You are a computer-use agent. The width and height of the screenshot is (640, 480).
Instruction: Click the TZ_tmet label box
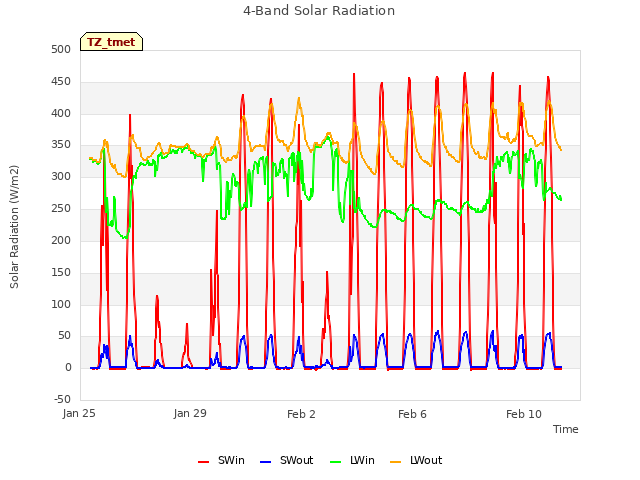[111, 42]
